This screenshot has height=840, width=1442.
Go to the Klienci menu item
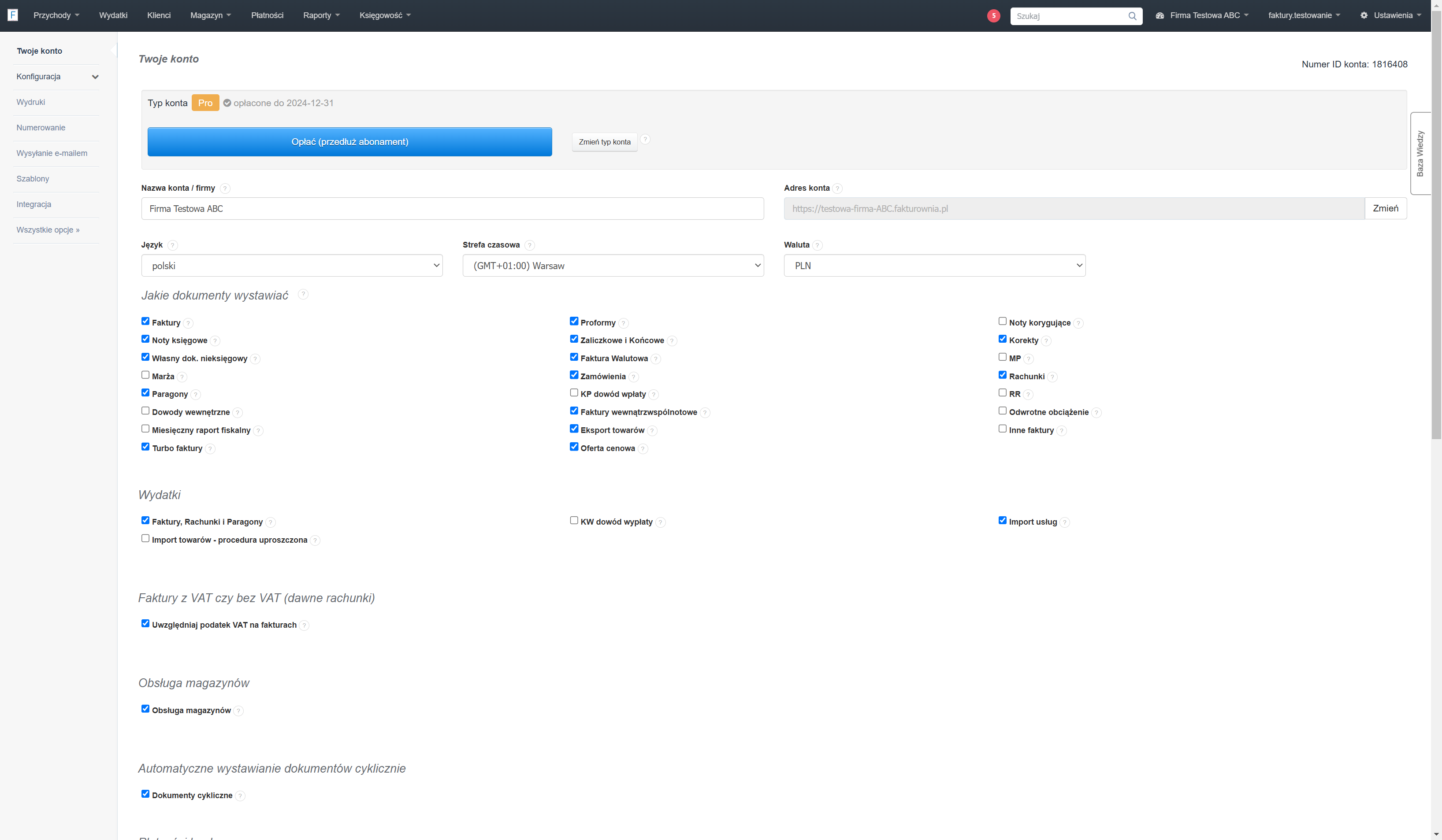[159, 15]
